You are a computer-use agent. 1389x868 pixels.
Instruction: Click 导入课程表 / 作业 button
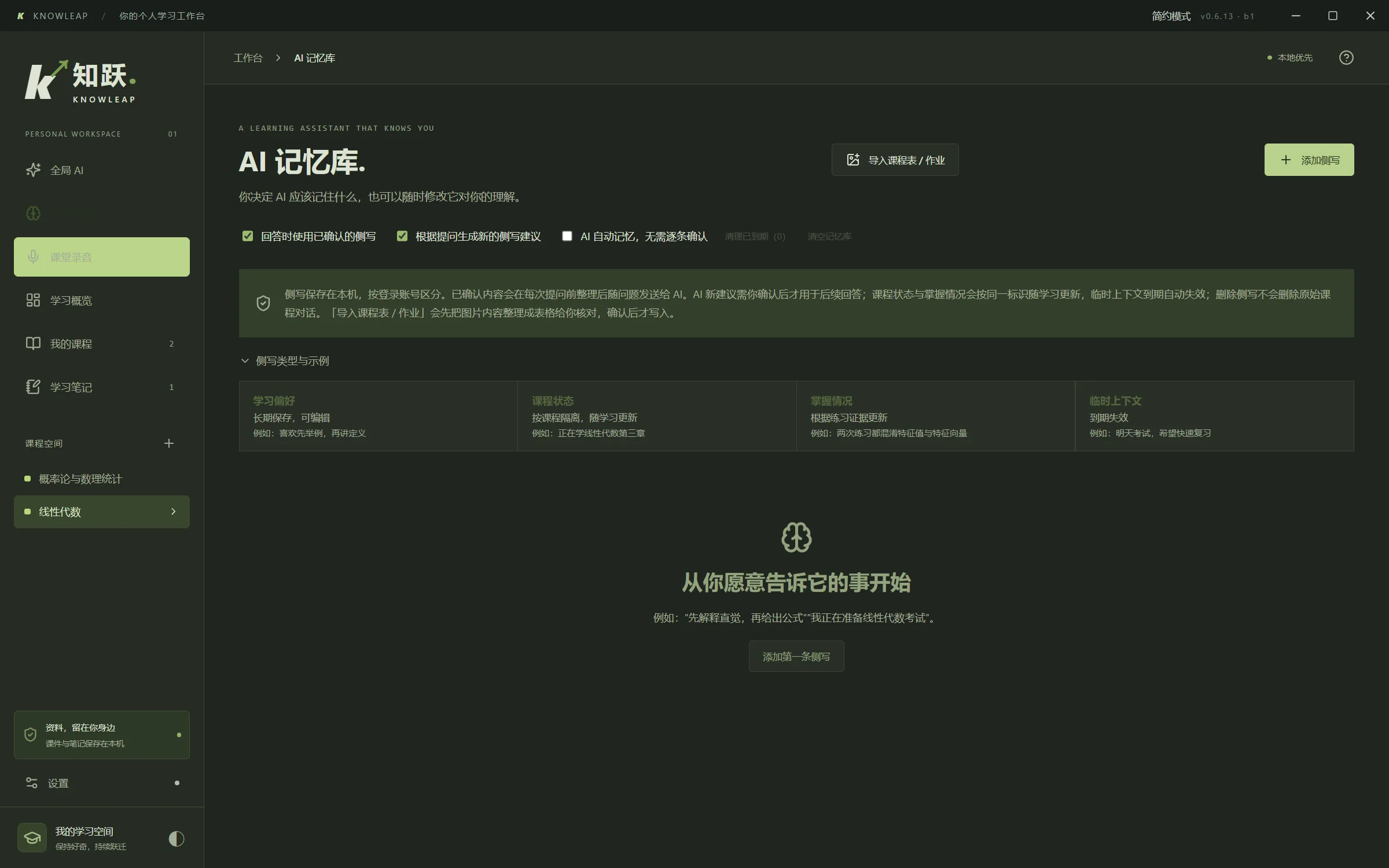(895, 160)
